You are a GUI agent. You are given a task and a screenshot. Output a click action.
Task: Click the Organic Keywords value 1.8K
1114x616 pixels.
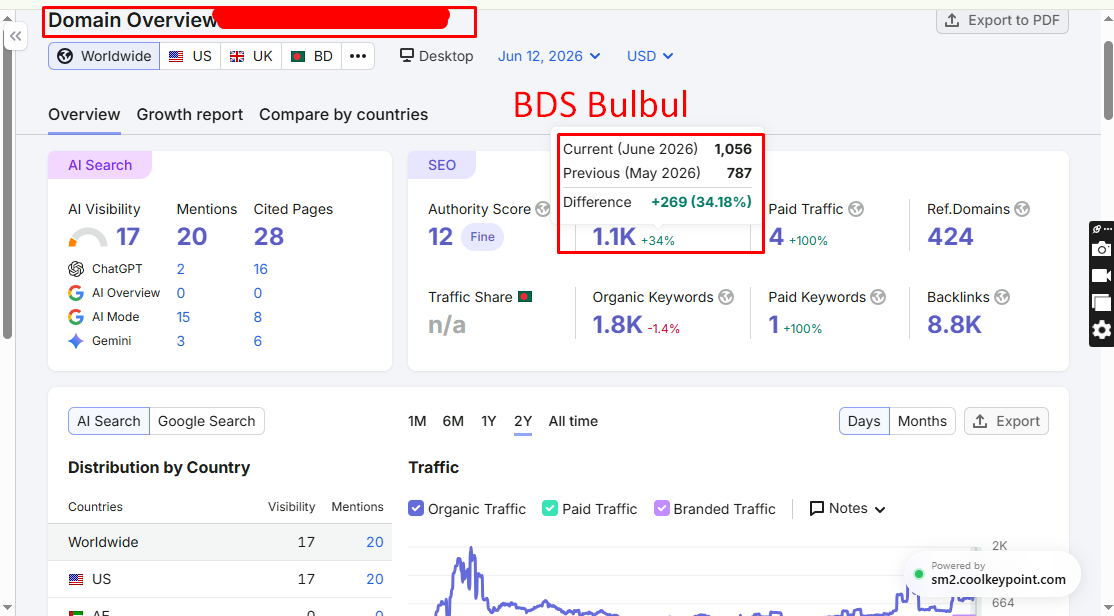click(x=617, y=325)
